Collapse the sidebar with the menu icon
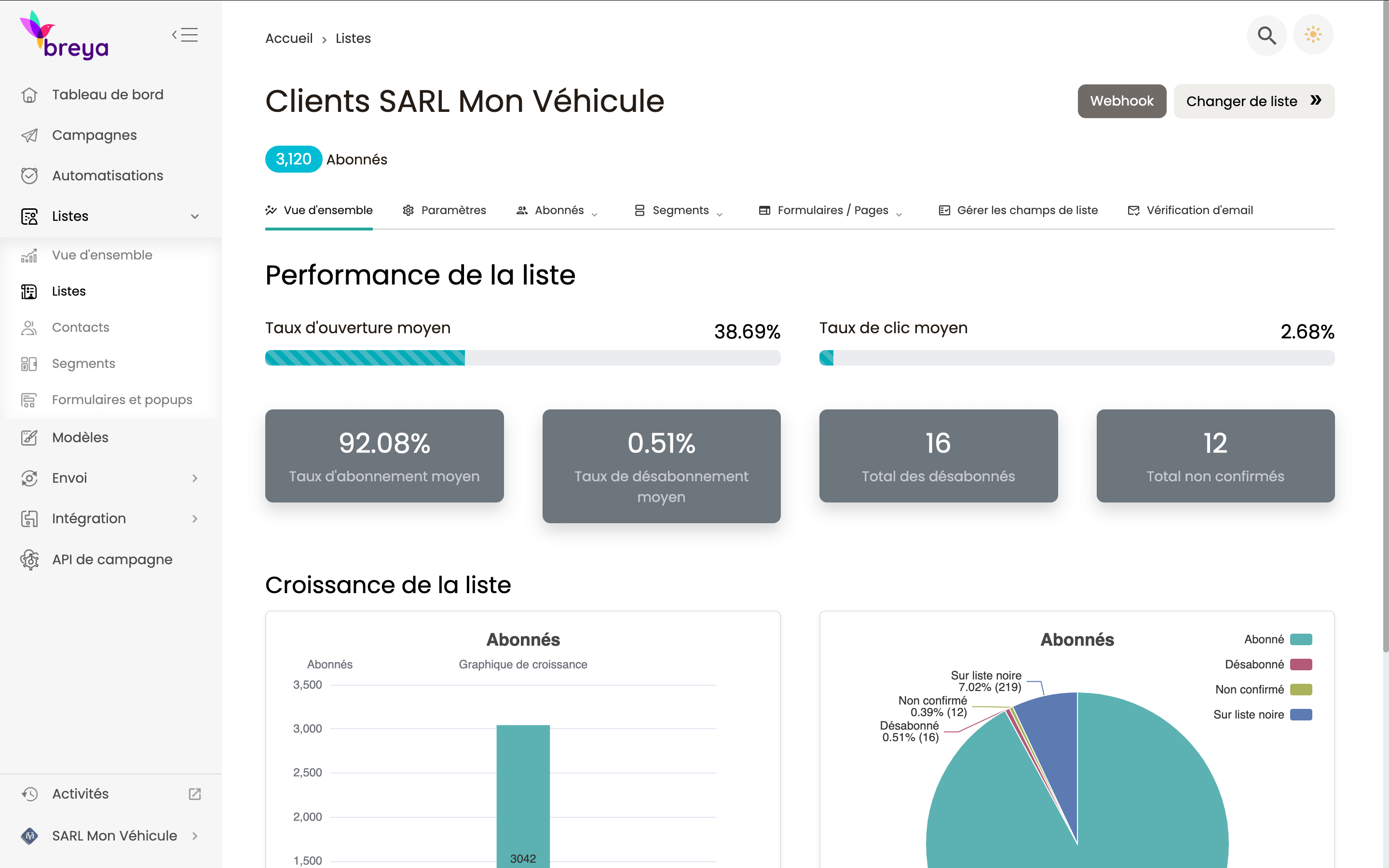Viewport: 1389px width, 868px height. click(x=185, y=35)
